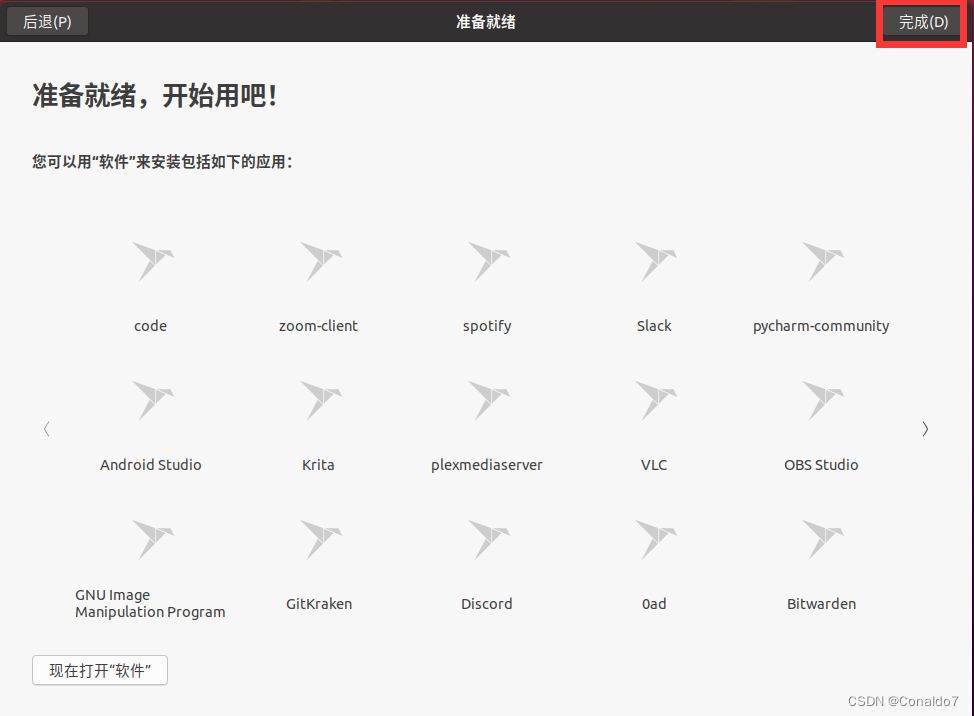This screenshot has height=716, width=974.
Task: Click the 0ad app icon
Action: (x=655, y=539)
